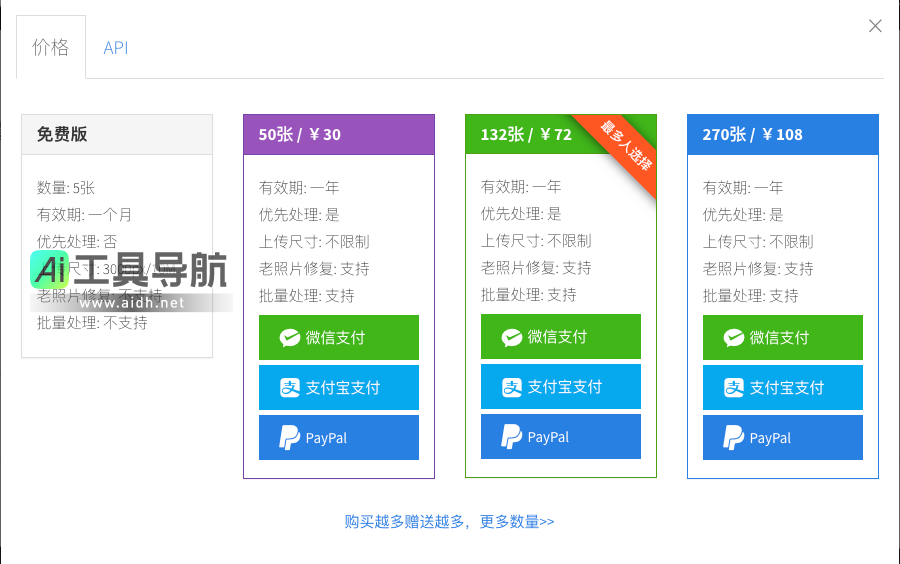Click the 最多人选择 ribbon badge
Image resolution: width=900 pixels, height=564 pixels.
click(627, 145)
